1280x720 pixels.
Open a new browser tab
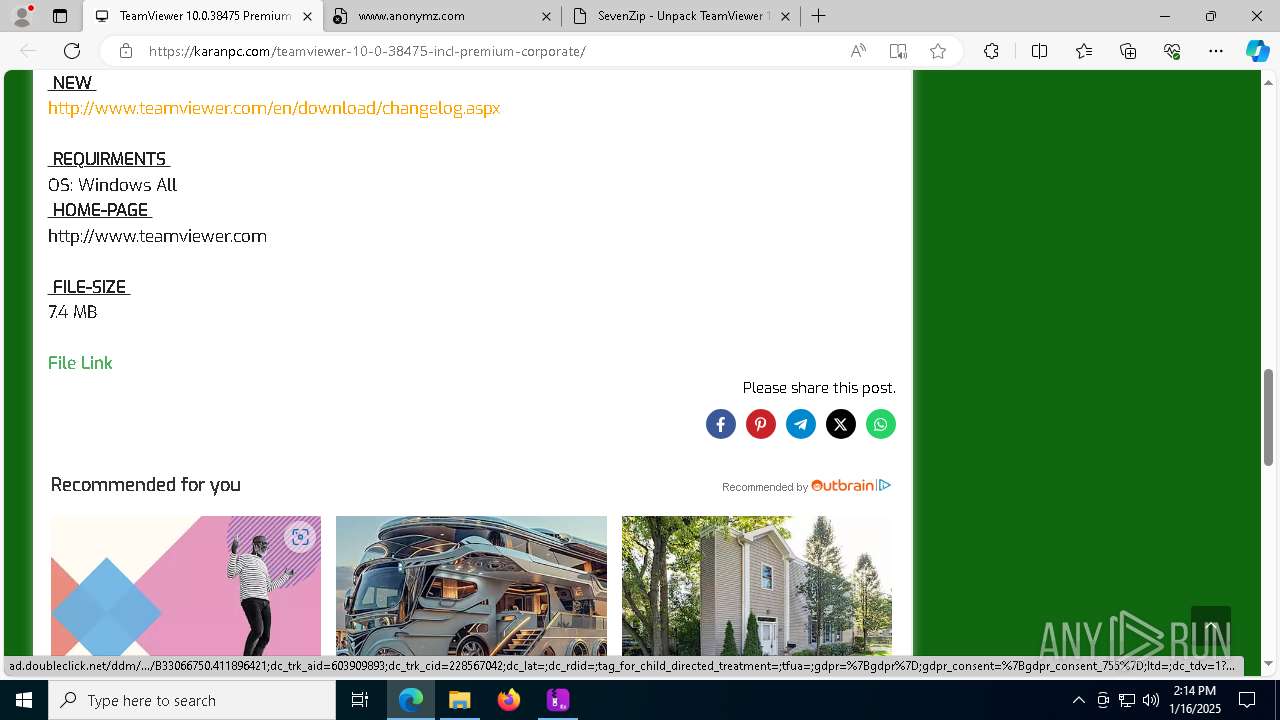[819, 16]
